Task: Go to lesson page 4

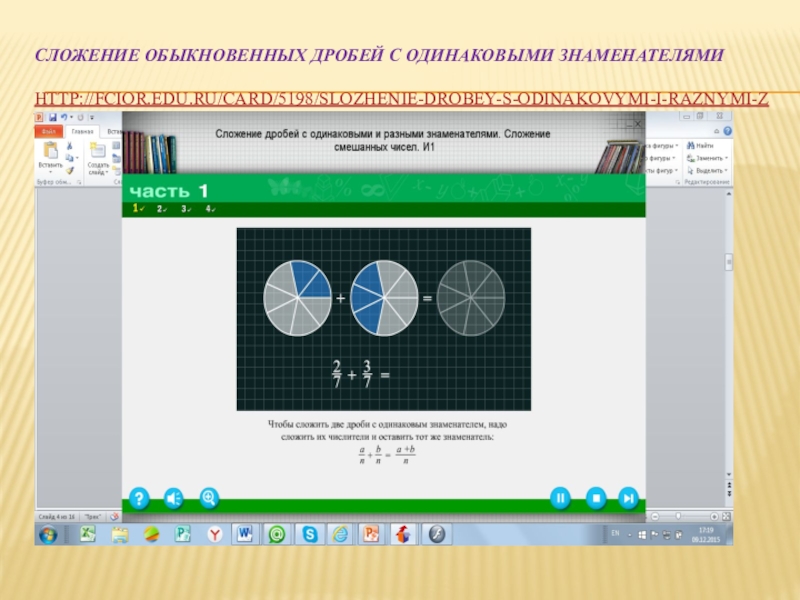Action: [x=210, y=209]
